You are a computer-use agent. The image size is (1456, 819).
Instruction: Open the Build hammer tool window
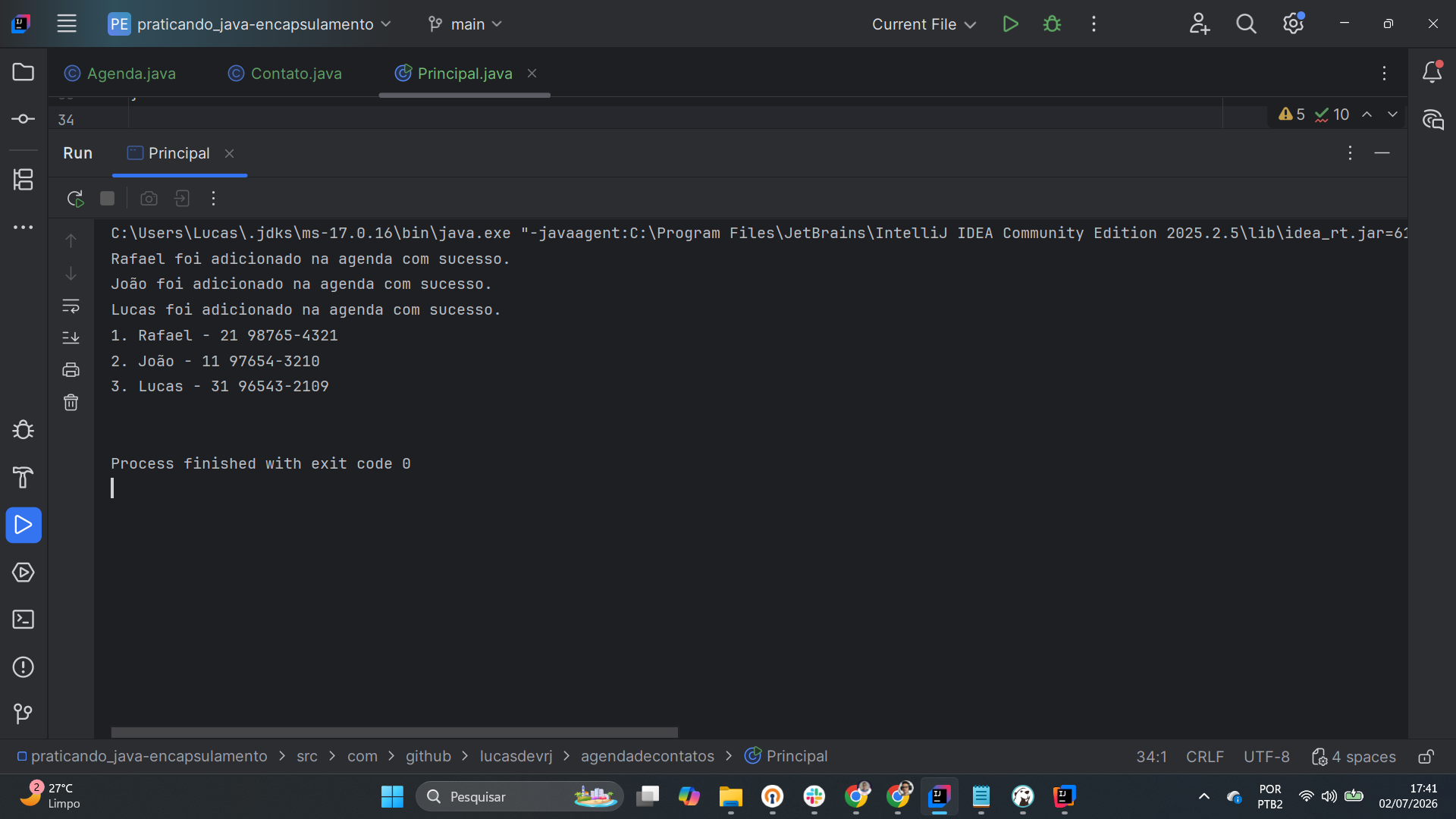[24, 478]
